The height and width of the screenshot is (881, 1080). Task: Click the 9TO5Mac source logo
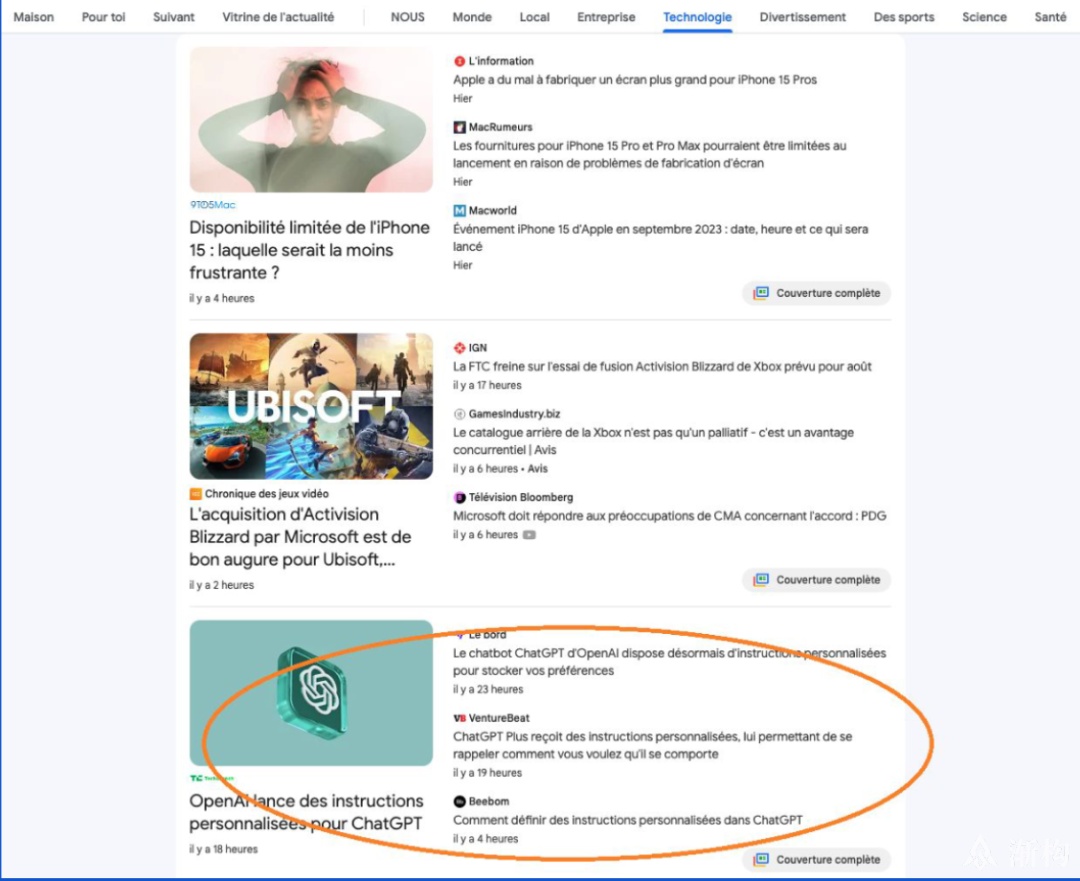[x=213, y=205]
